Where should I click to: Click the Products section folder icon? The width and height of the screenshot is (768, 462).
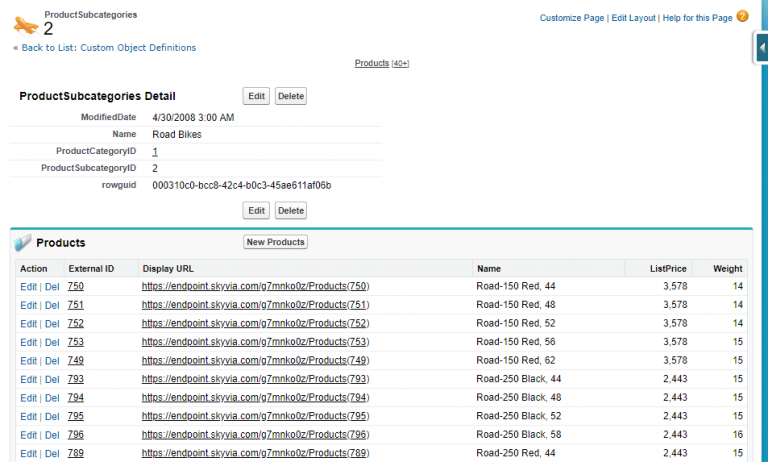coord(23,243)
